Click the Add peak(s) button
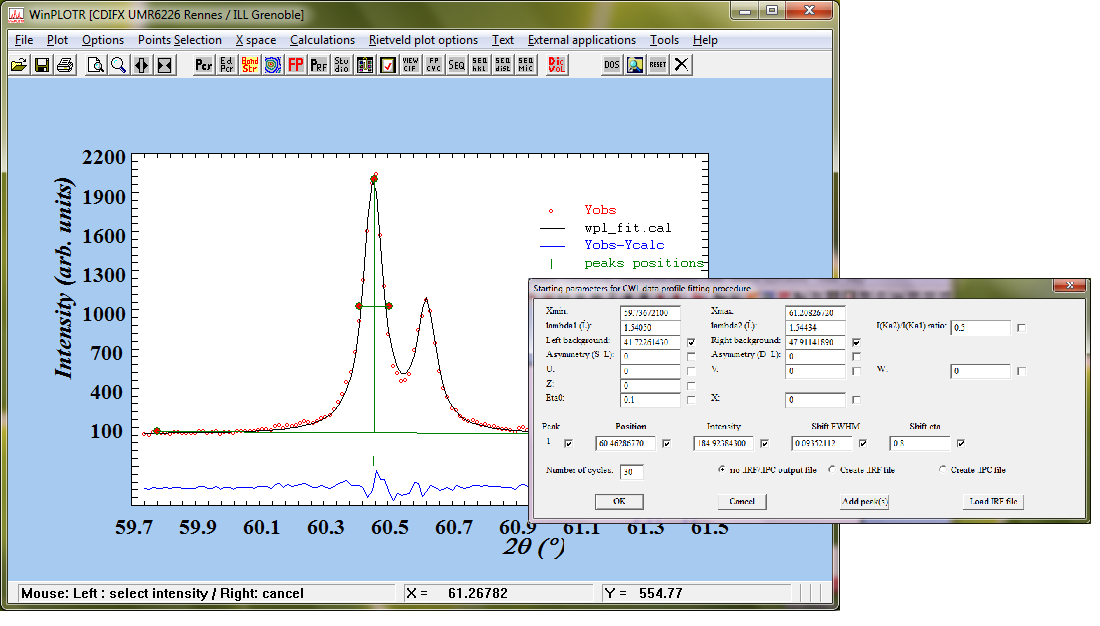This screenshot has height=626, width=1100. pos(865,501)
